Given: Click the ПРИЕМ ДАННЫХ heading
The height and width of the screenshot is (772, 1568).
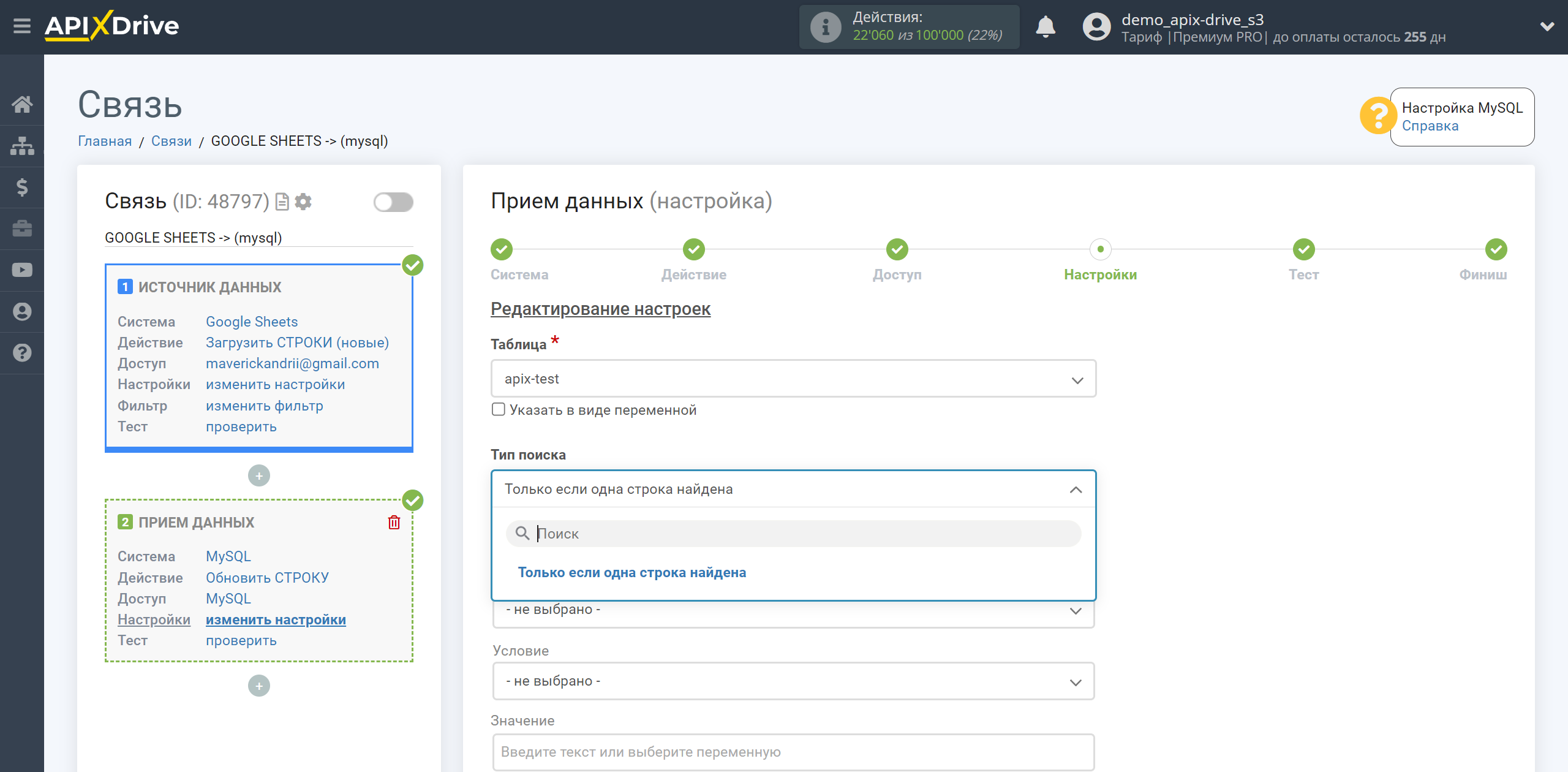Looking at the screenshot, I should [x=197, y=522].
